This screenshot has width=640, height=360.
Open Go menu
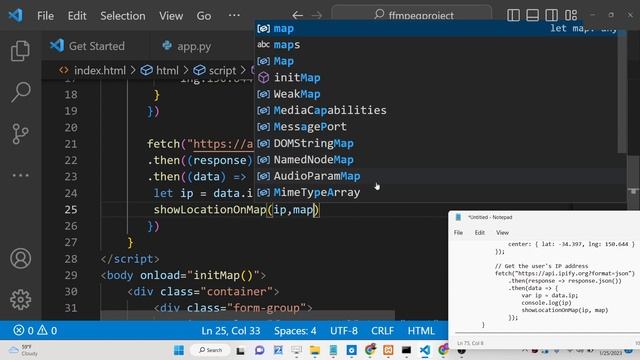[x=204, y=16]
